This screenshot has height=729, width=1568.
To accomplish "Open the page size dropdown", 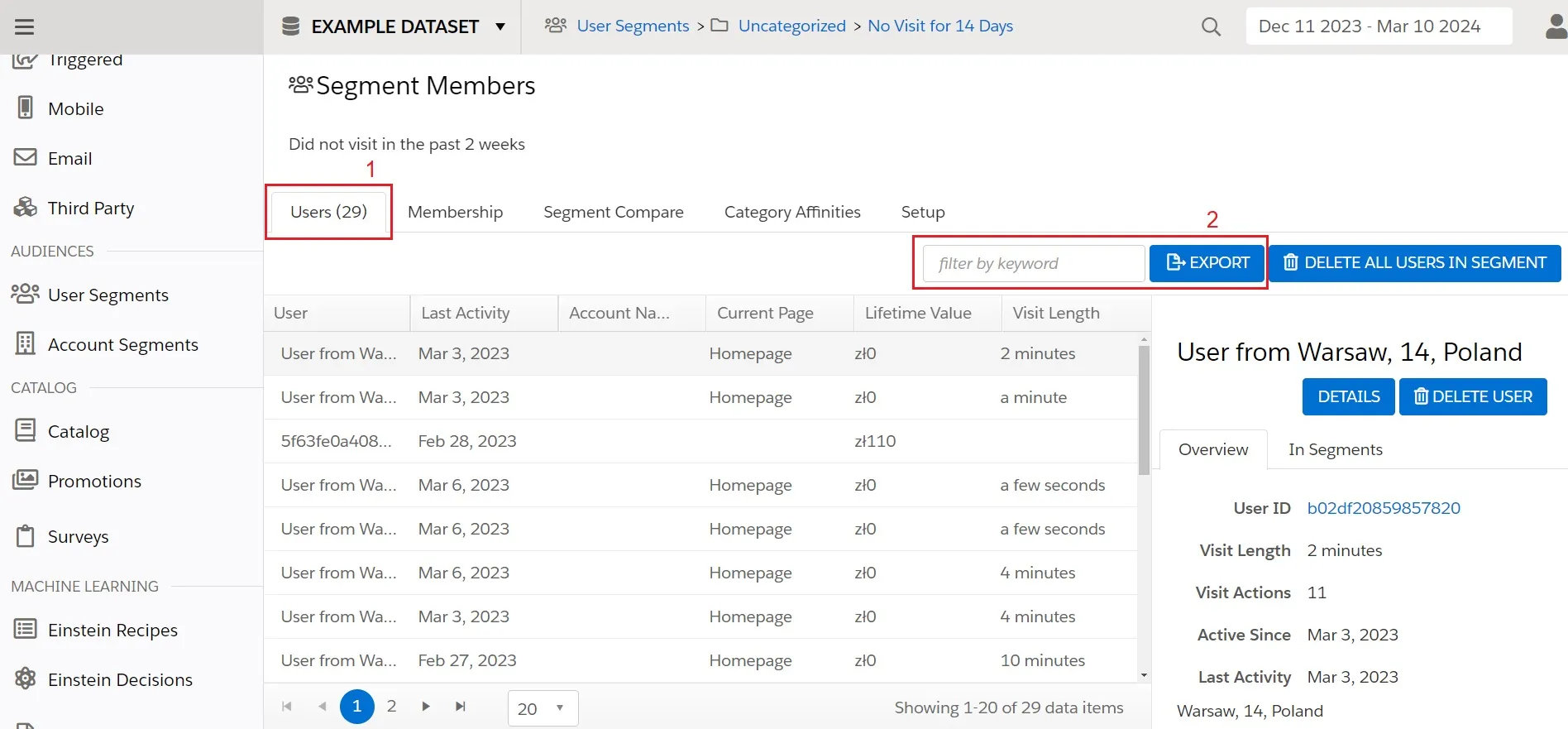I will click(543, 708).
